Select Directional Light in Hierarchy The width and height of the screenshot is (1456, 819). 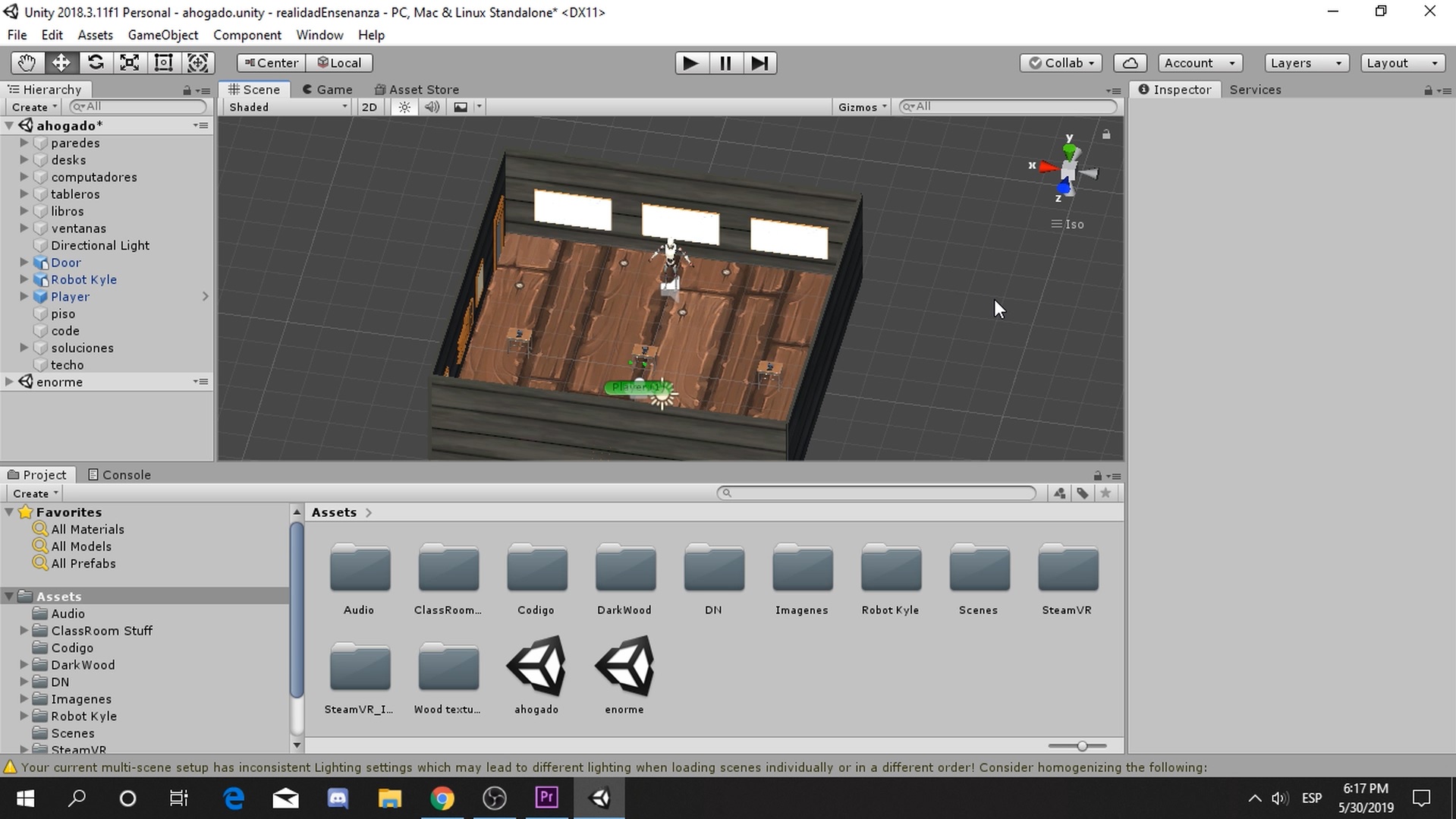point(99,246)
